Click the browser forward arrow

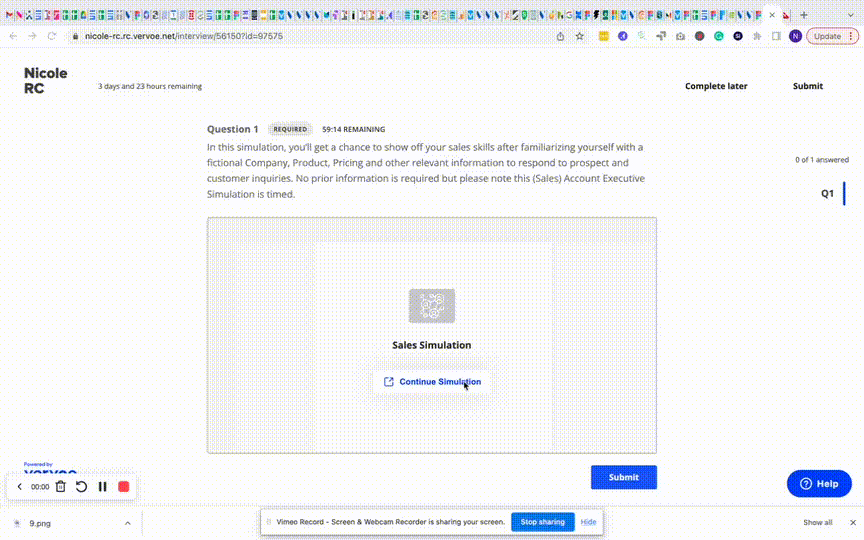33,36
